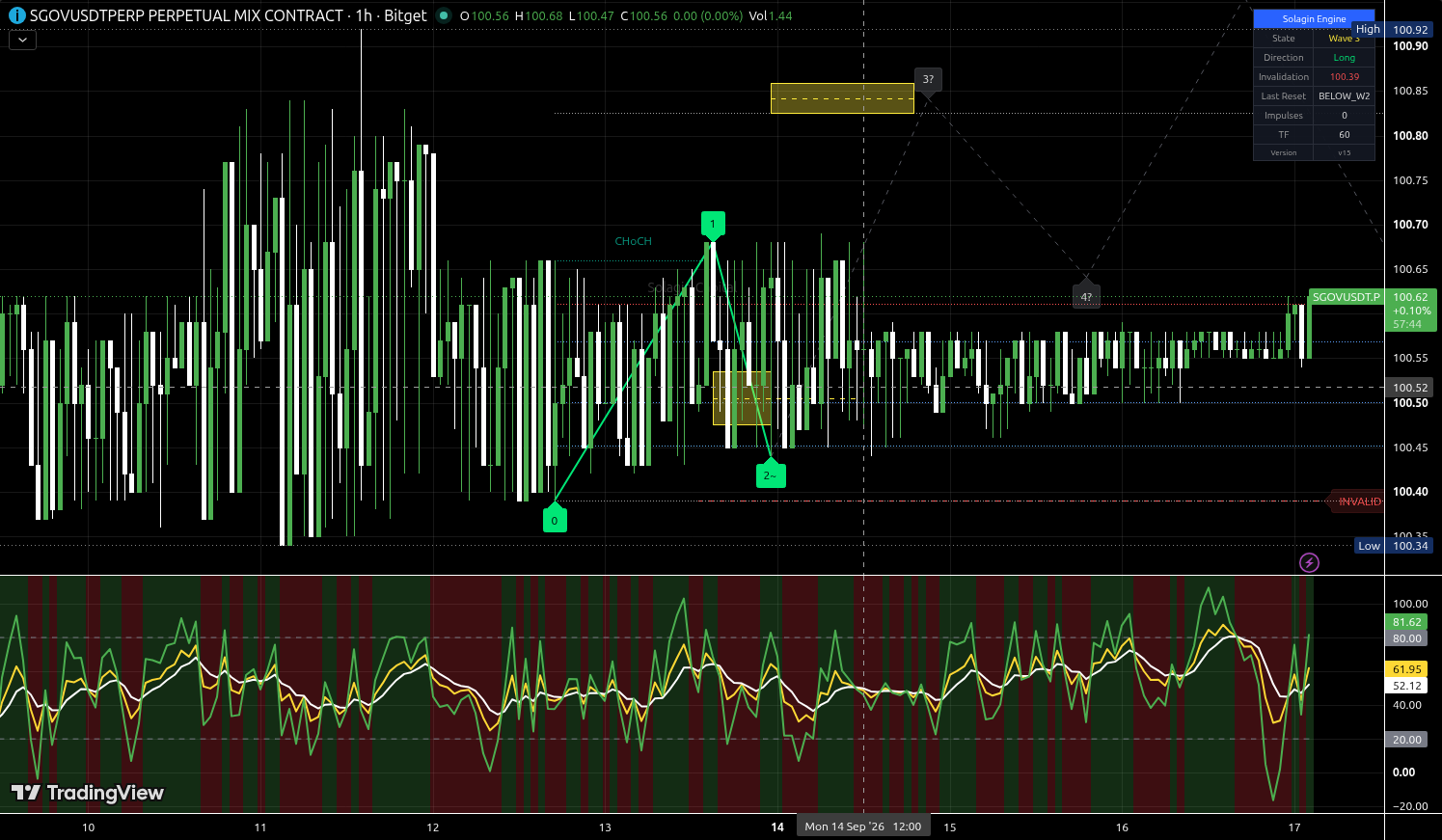This screenshot has width=1442, height=840.
Task: Click the purple lightning bolt icon
Action: (x=1309, y=562)
